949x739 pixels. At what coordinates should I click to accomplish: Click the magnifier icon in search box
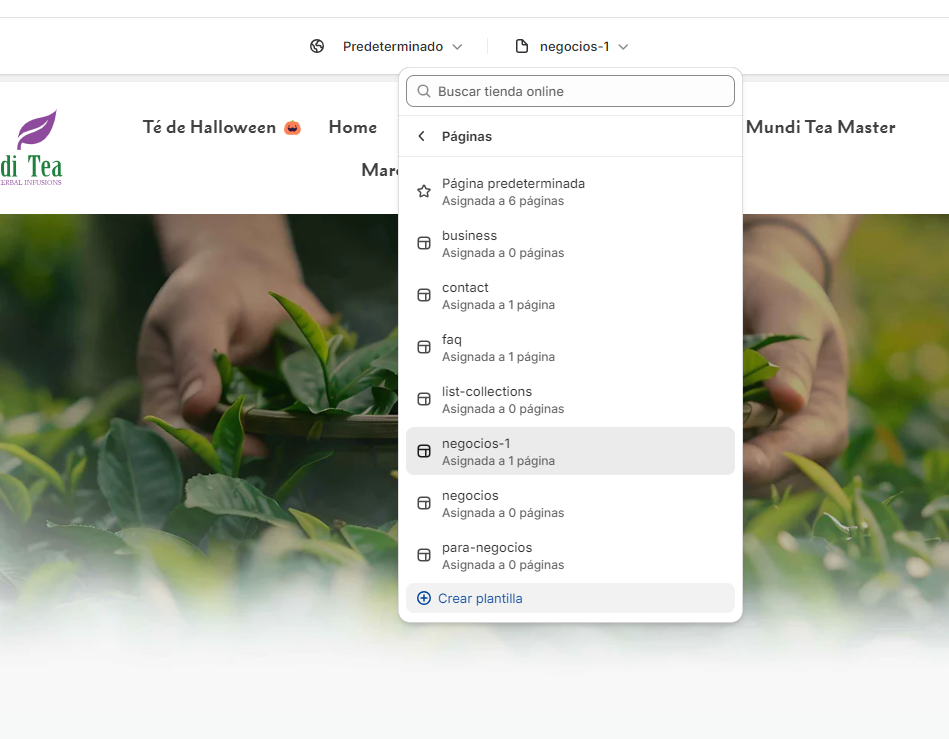tap(424, 91)
